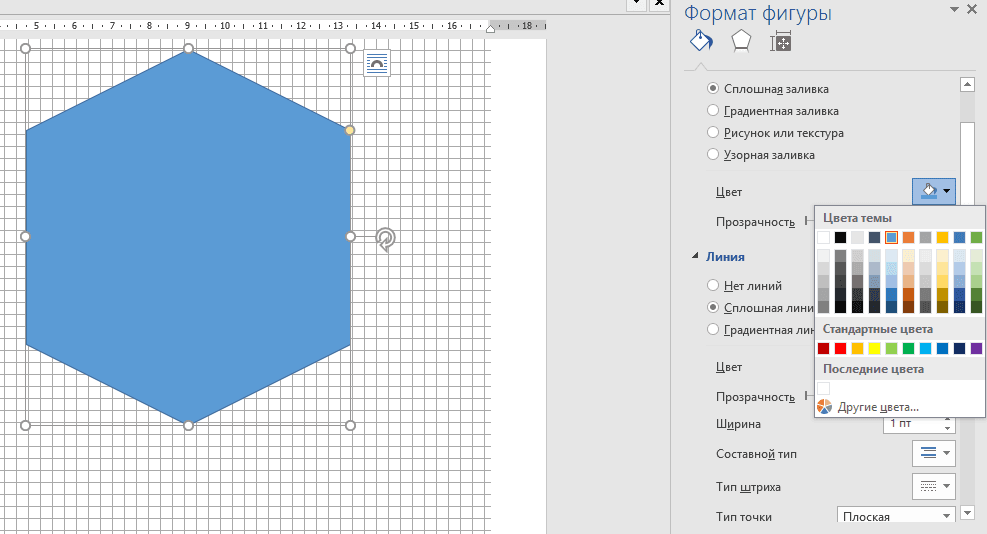Open the Fill & Line tab icon

(702, 41)
